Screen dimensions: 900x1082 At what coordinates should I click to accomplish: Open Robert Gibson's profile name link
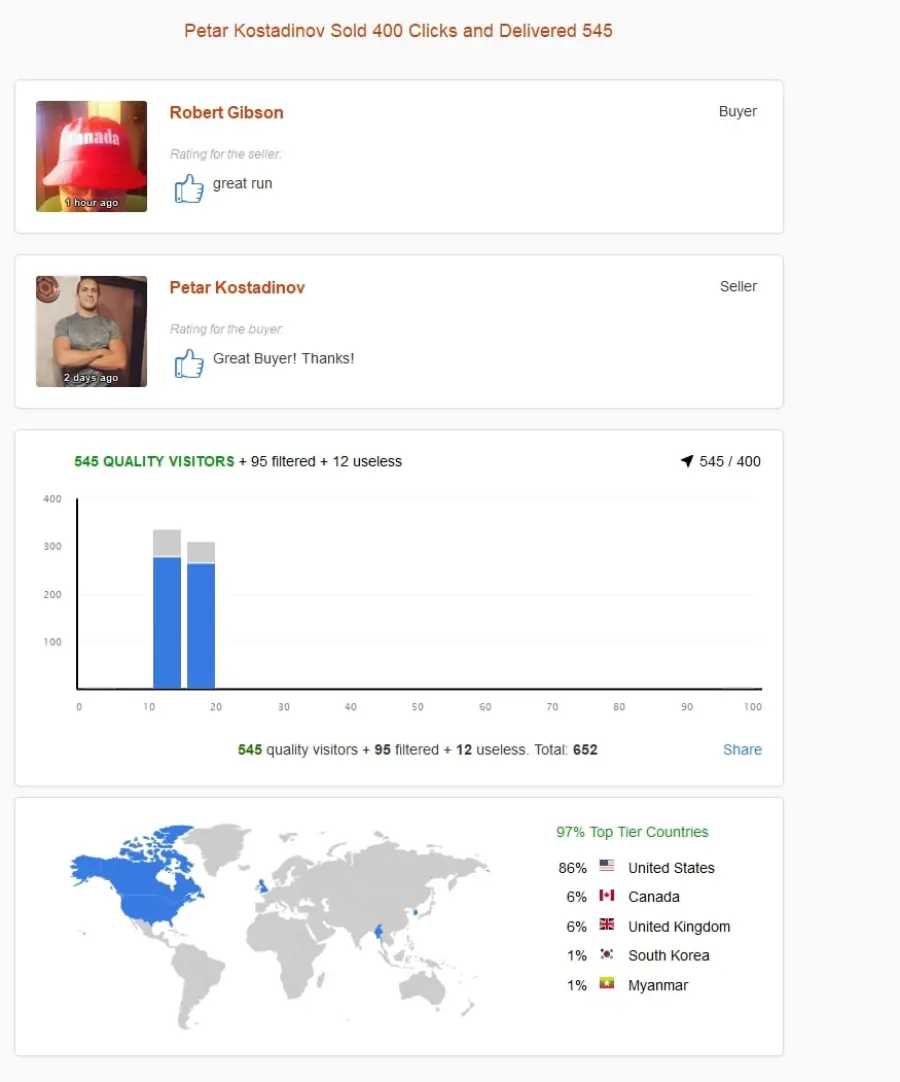click(226, 112)
